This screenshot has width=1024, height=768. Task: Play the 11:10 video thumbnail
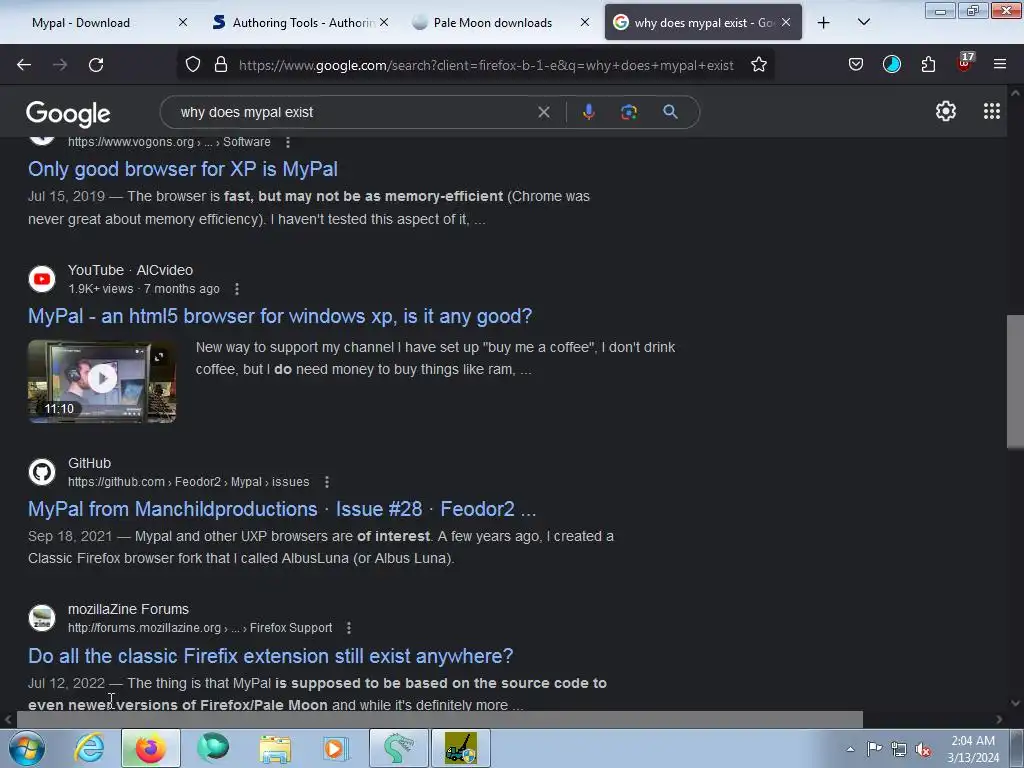pyautogui.click(x=102, y=381)
